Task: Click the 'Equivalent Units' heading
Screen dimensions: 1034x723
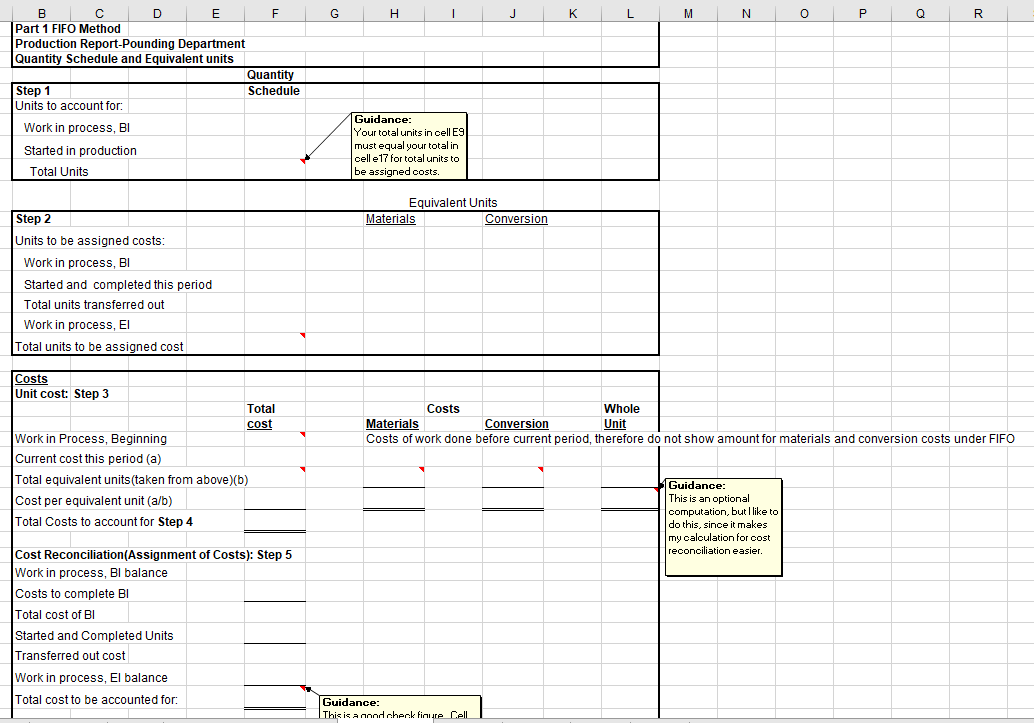Action: [453, 203]
